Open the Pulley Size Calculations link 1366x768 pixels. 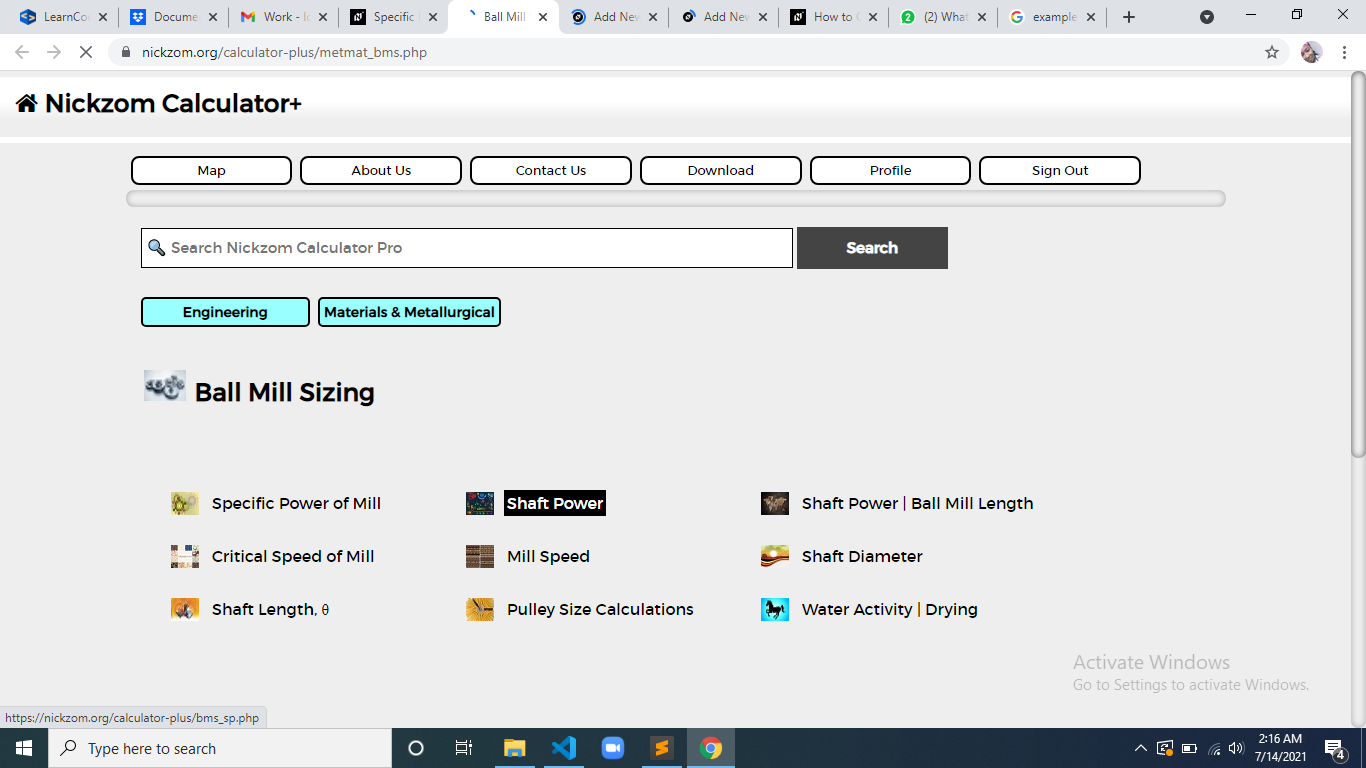600,609
